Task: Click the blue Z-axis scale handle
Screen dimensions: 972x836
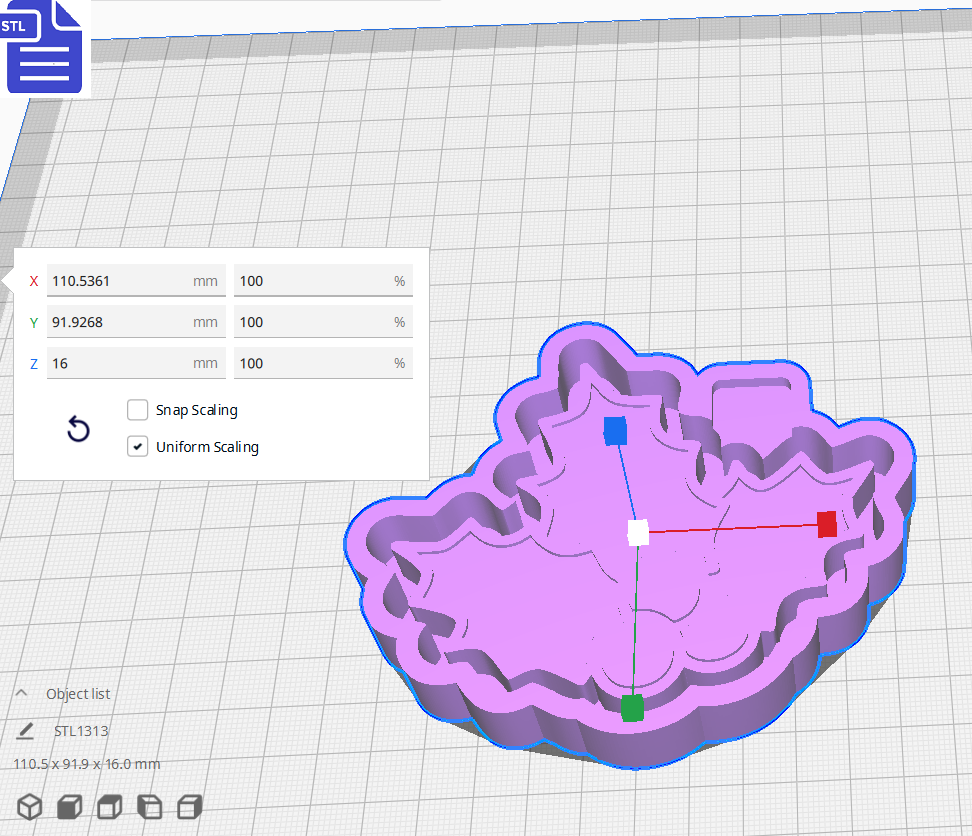Action: [617, 431]
